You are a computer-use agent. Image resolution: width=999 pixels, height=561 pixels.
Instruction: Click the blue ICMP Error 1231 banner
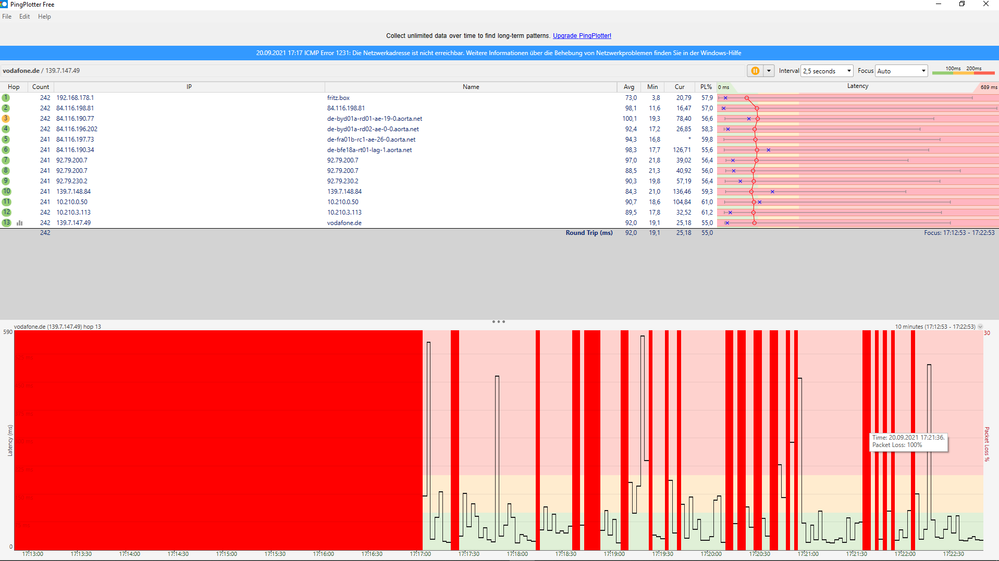(x=500, y=53)
